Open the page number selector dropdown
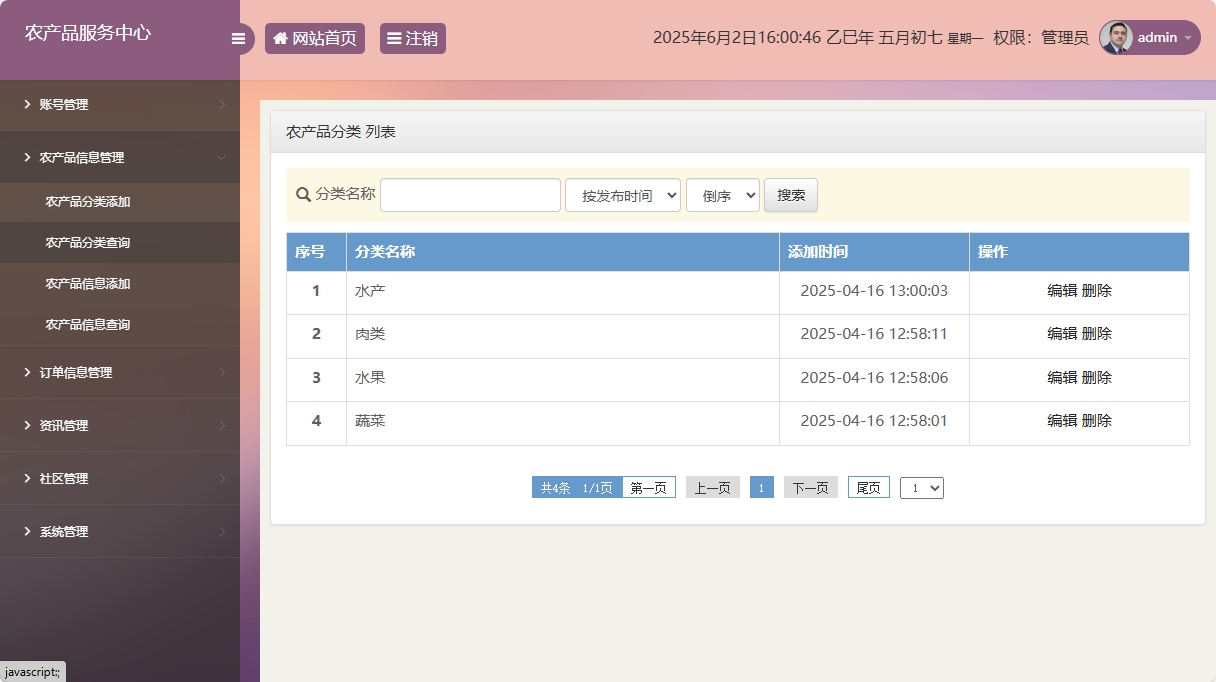Viewport: 1216px width, 682px height. pos(921,487)
